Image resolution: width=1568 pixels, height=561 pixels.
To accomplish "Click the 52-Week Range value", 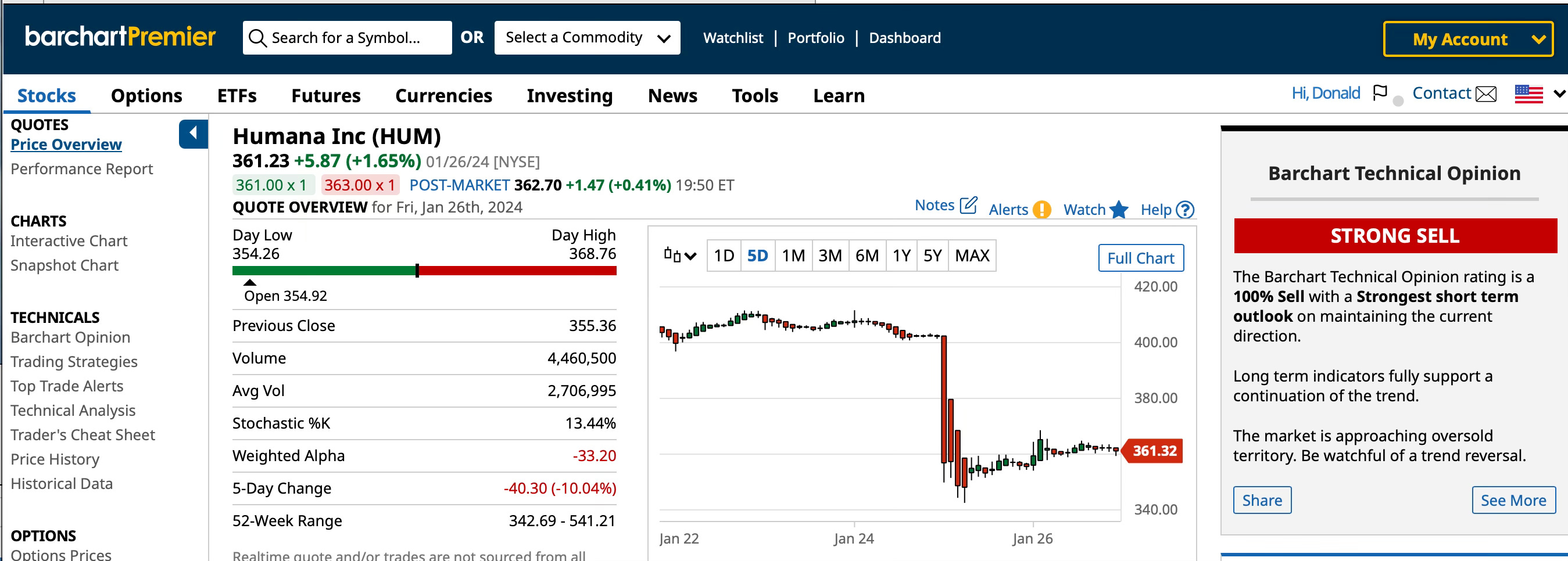I will coord(562,520).
